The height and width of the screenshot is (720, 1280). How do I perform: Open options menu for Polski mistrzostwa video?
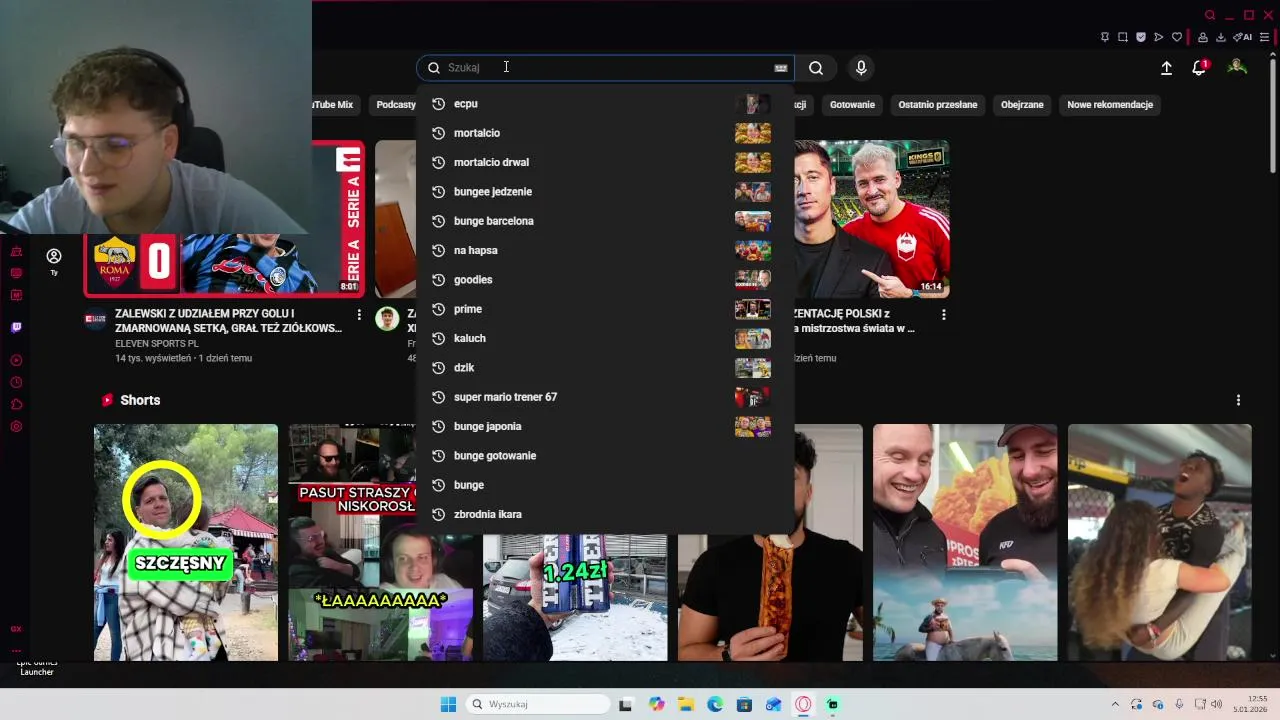click(x=943, y=315)
